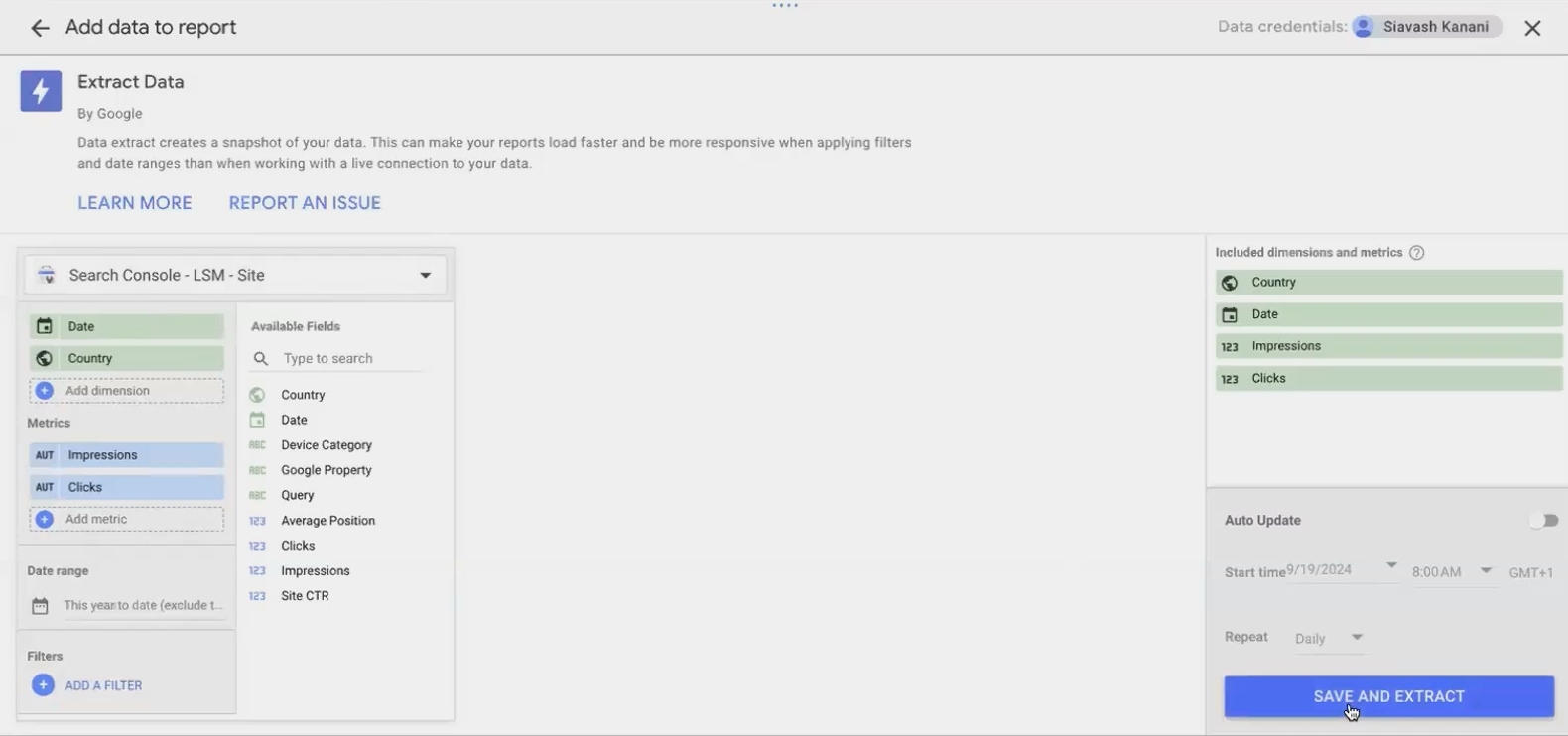Select Impressions in included metrics list
Screen dimensions: 1568x736
pos(1389,346)
